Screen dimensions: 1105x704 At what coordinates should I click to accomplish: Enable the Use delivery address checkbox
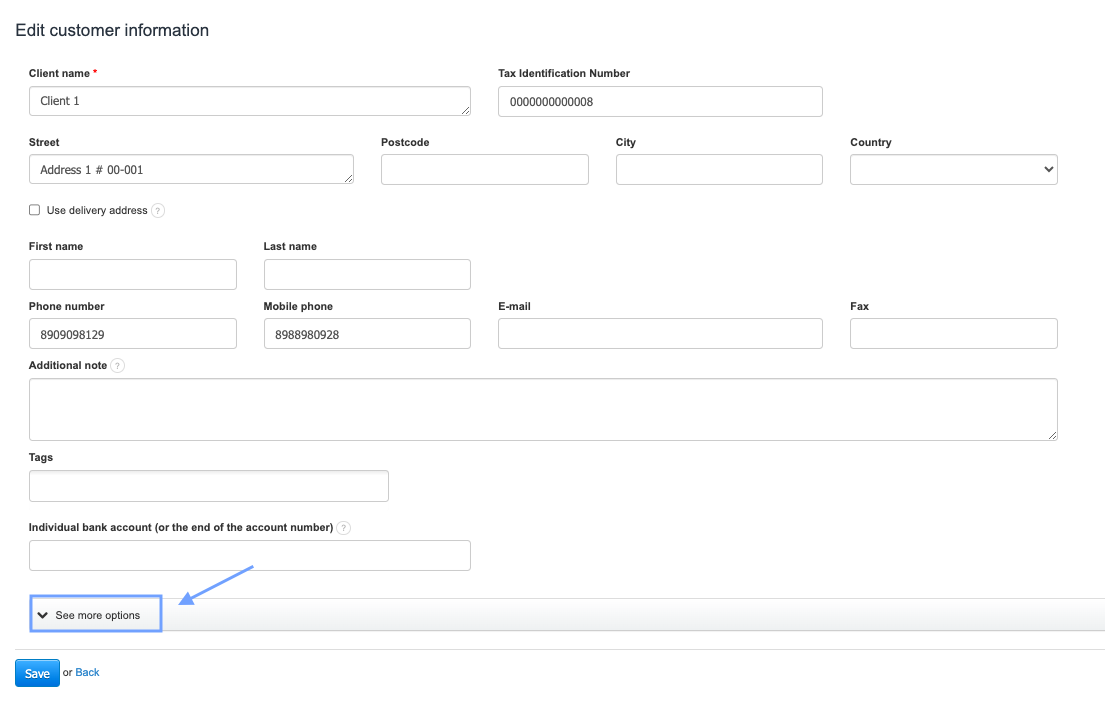35,210
